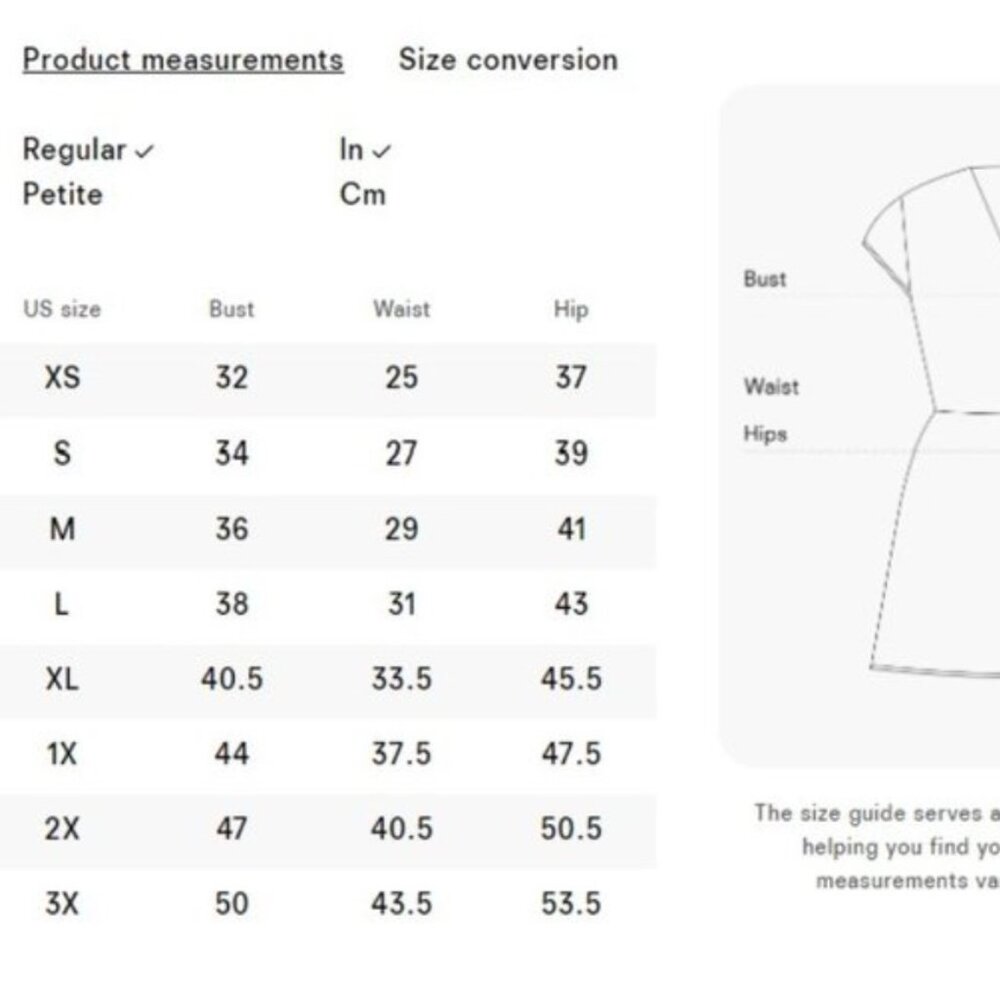Select the XS size row
This screenshot has width=1000, height=1000.
(x=62, y=378)
